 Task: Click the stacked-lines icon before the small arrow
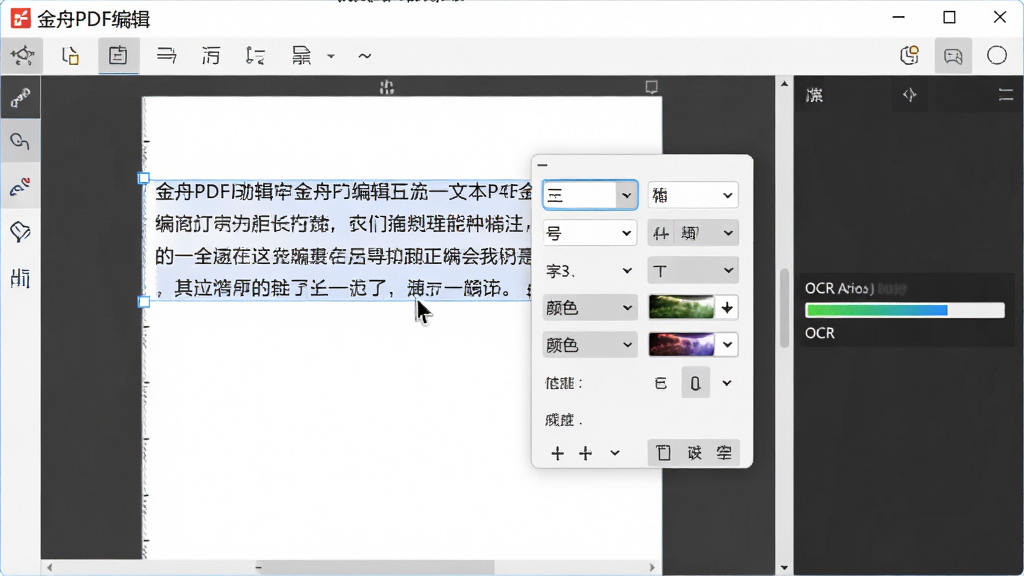point(301,56)
